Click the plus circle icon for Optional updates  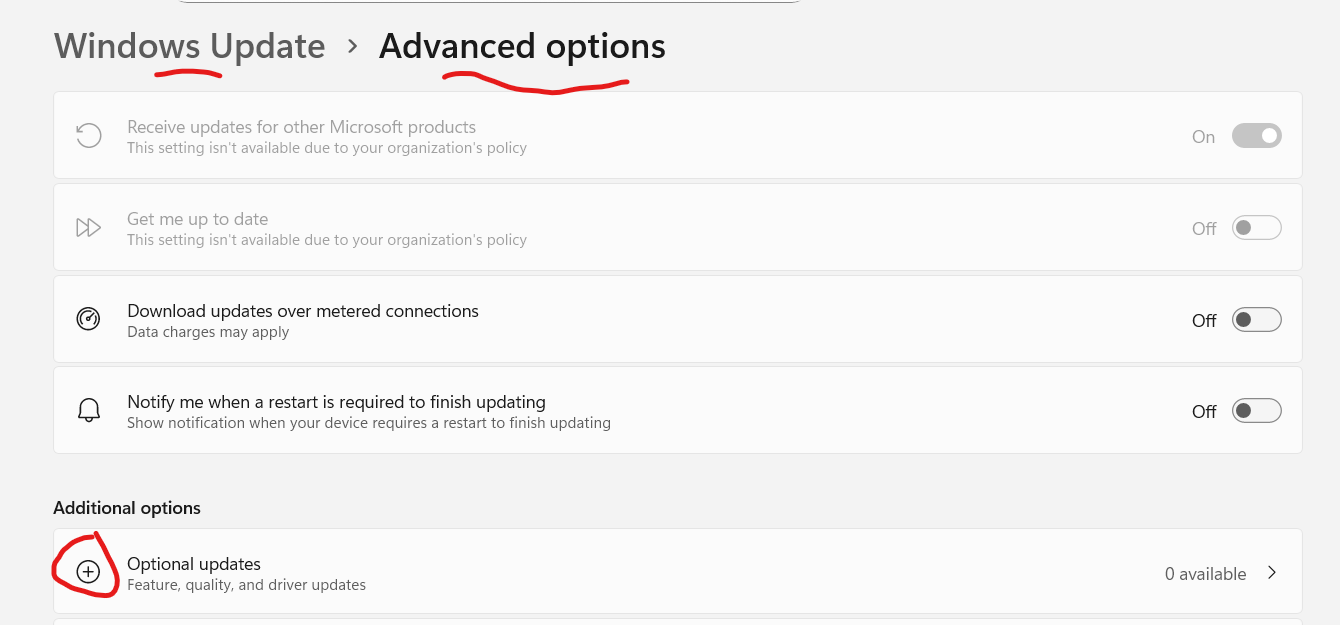89,572
